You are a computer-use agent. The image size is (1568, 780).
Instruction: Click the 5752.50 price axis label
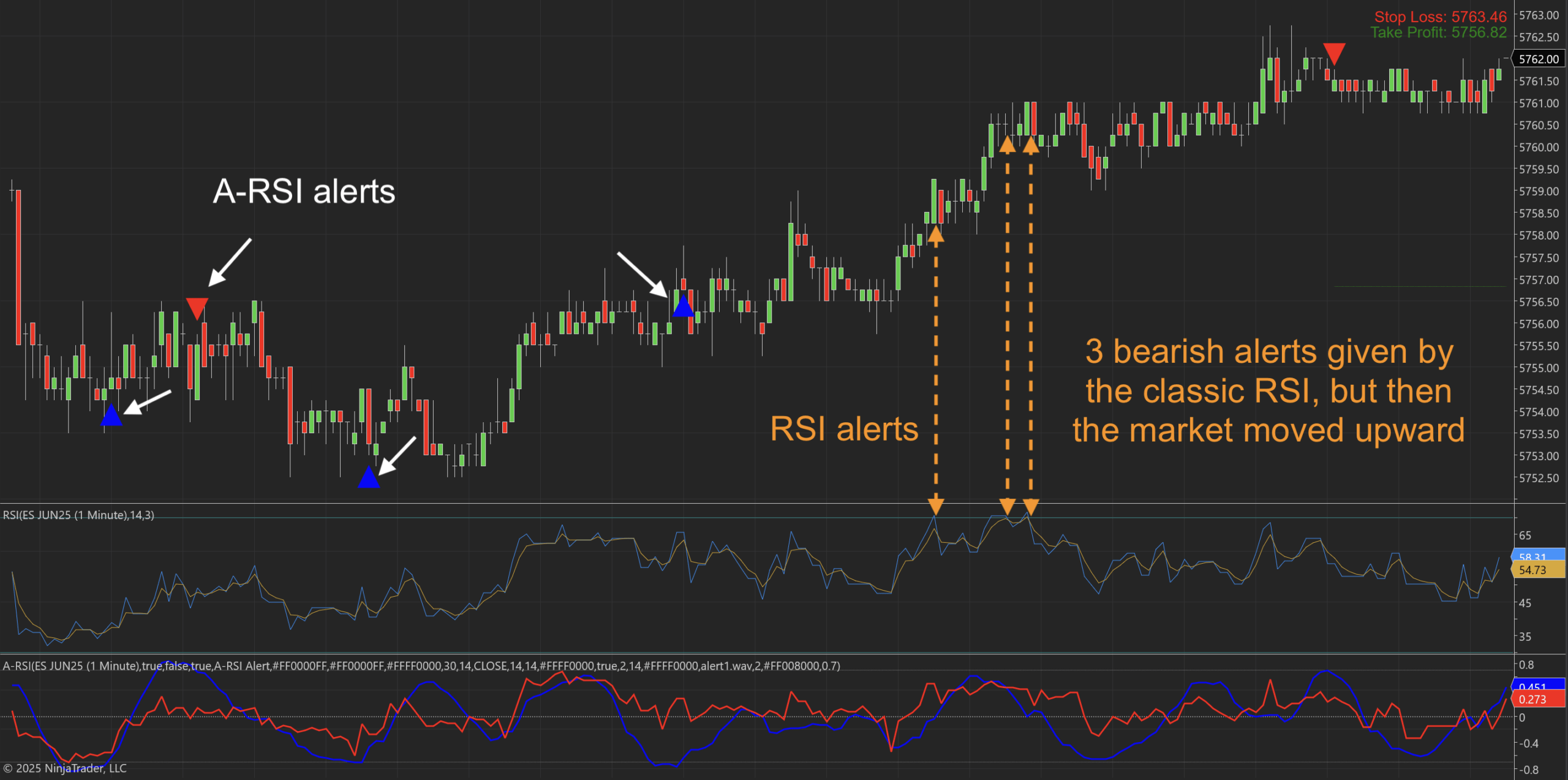point(1539,478)
